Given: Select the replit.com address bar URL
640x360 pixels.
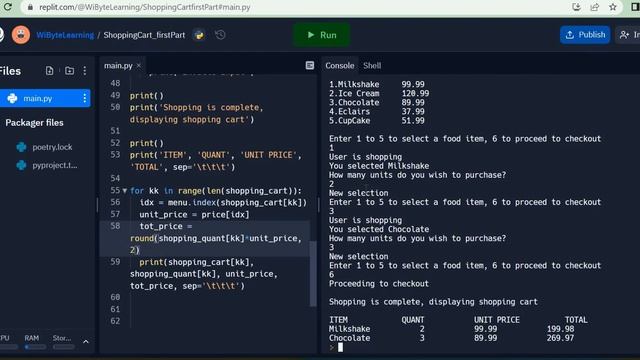Looking at the screenshot, I should coord(144,7).
